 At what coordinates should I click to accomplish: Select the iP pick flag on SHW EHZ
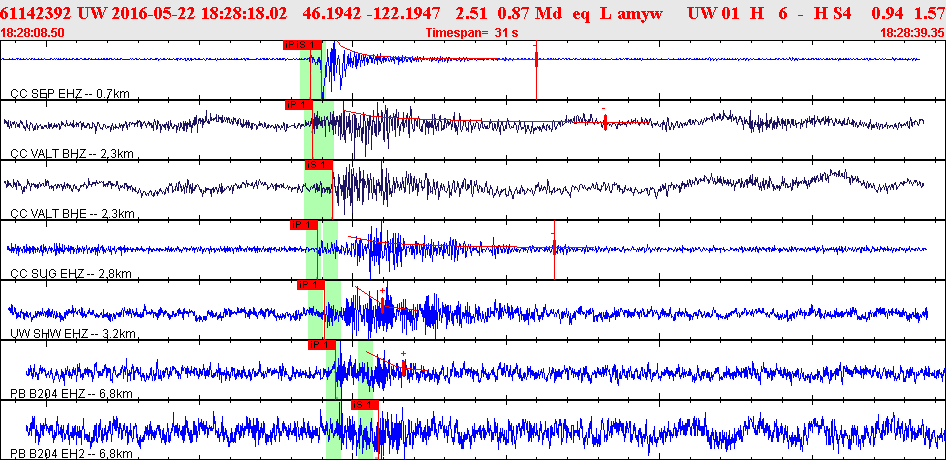click(311, 285)
